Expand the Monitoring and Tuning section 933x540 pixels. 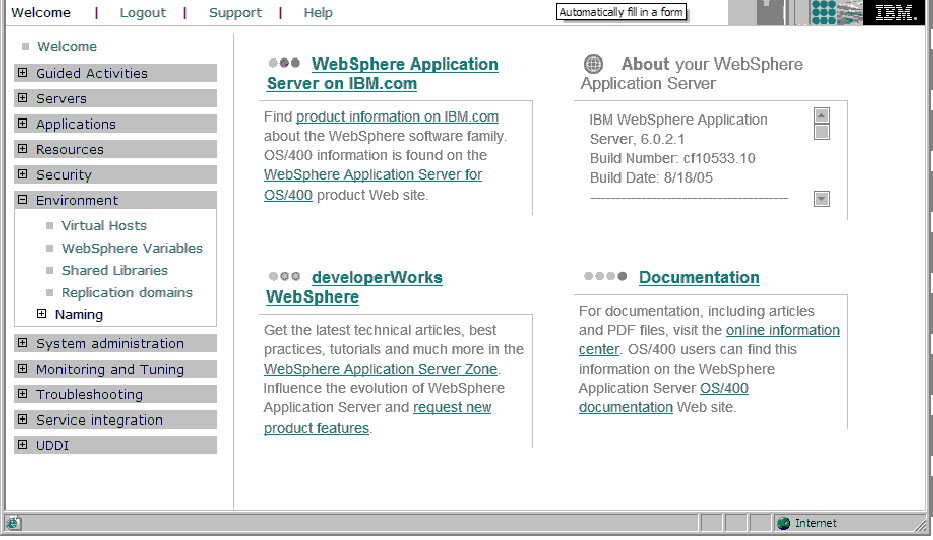click(x=23, y=369)
